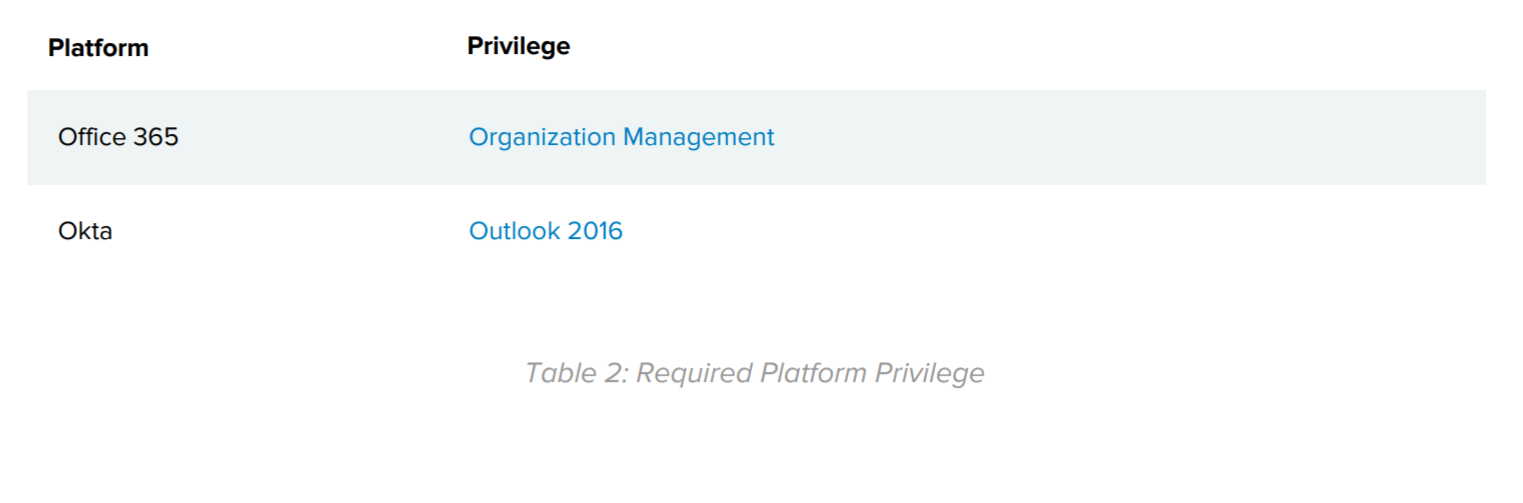
Task: Click "Table 2:" at caption start
Action: 576,373
